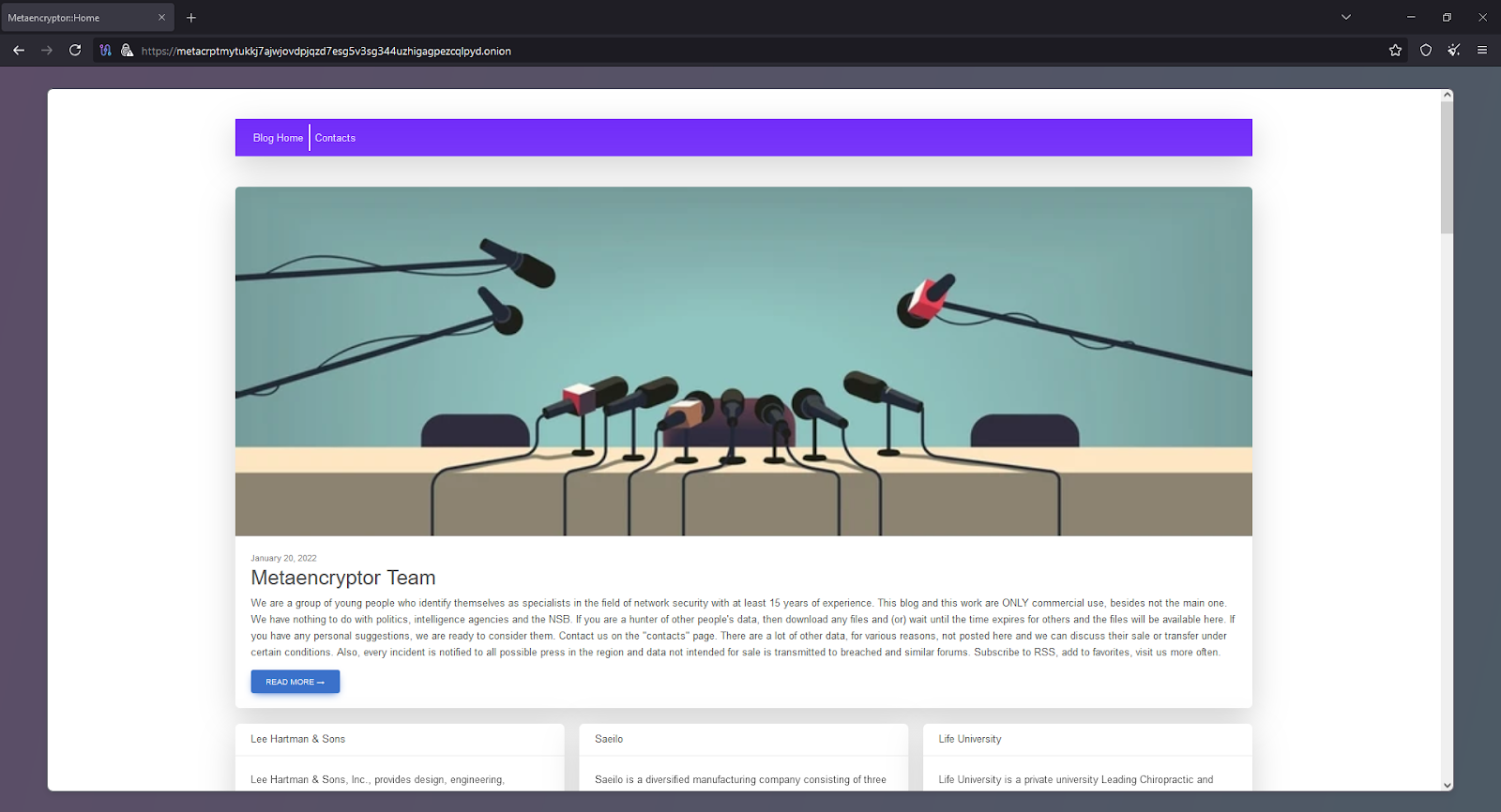Select the Metaencryptor::Home tab
1501x812 pixels.
pyautogui.click(x=87, y=18)
